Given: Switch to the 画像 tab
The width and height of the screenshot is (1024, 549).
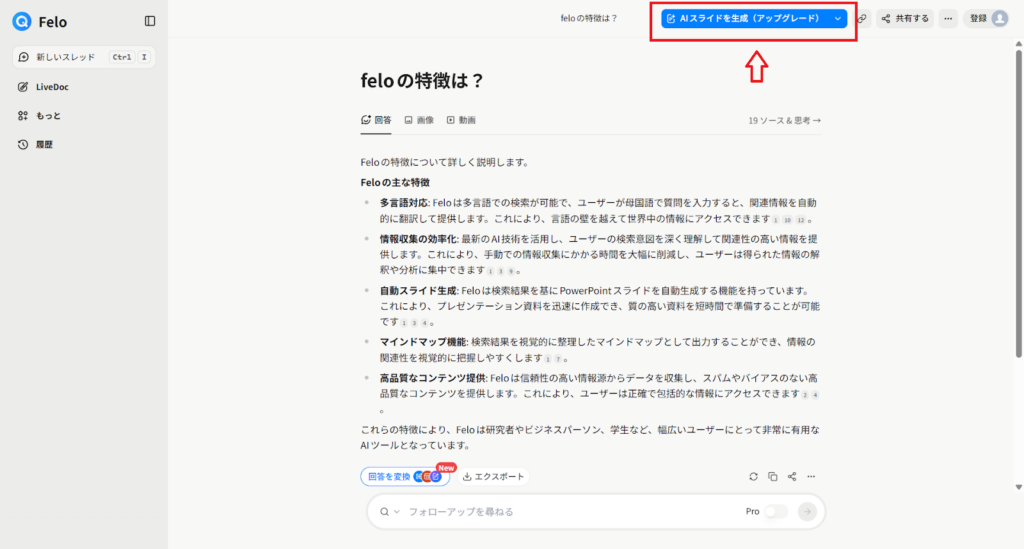Looking at the screenshot, I should click(x=419, y=120).
